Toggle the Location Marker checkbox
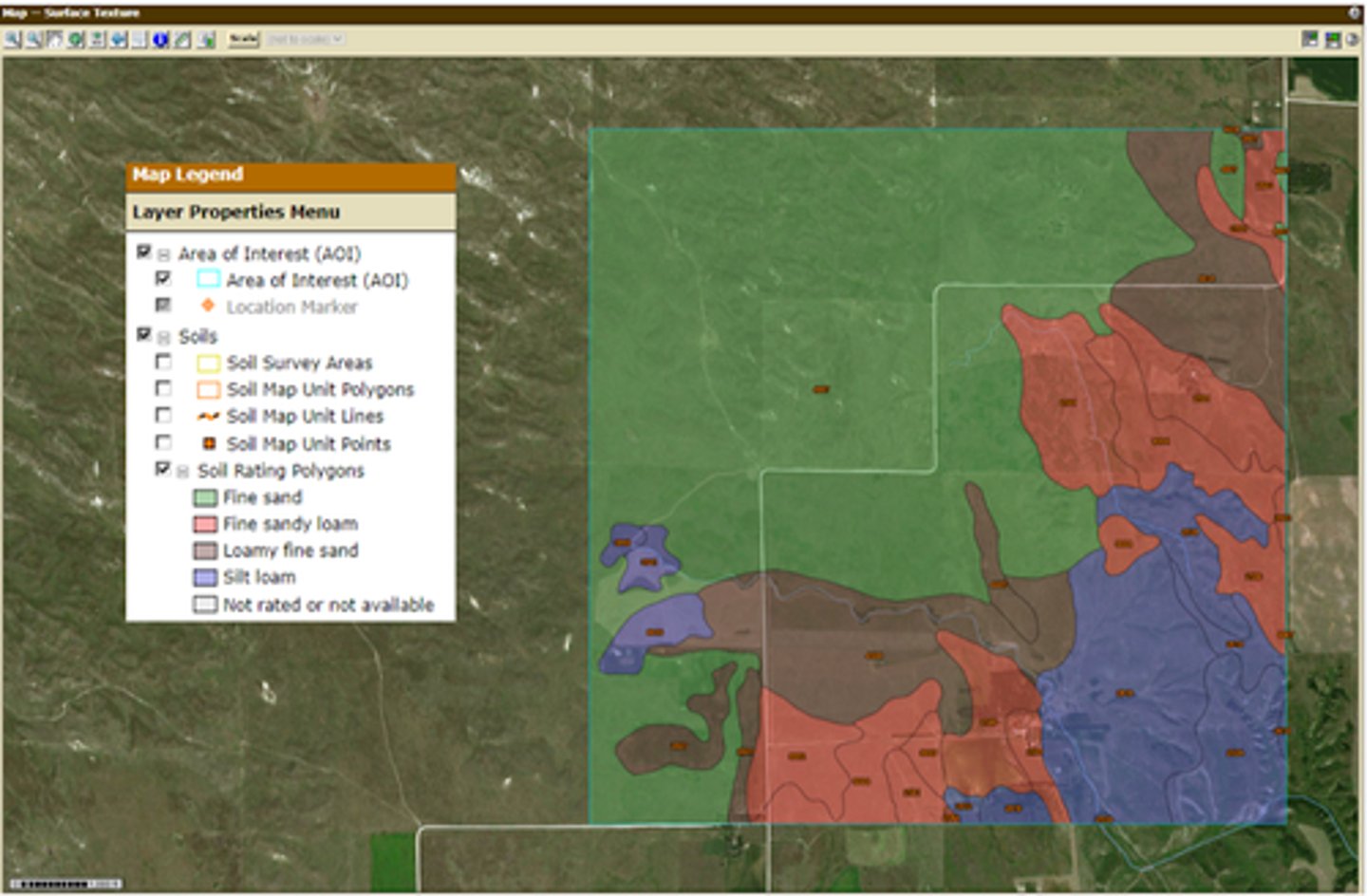Screen dimensions: 1367x896 tap(163, 305)
